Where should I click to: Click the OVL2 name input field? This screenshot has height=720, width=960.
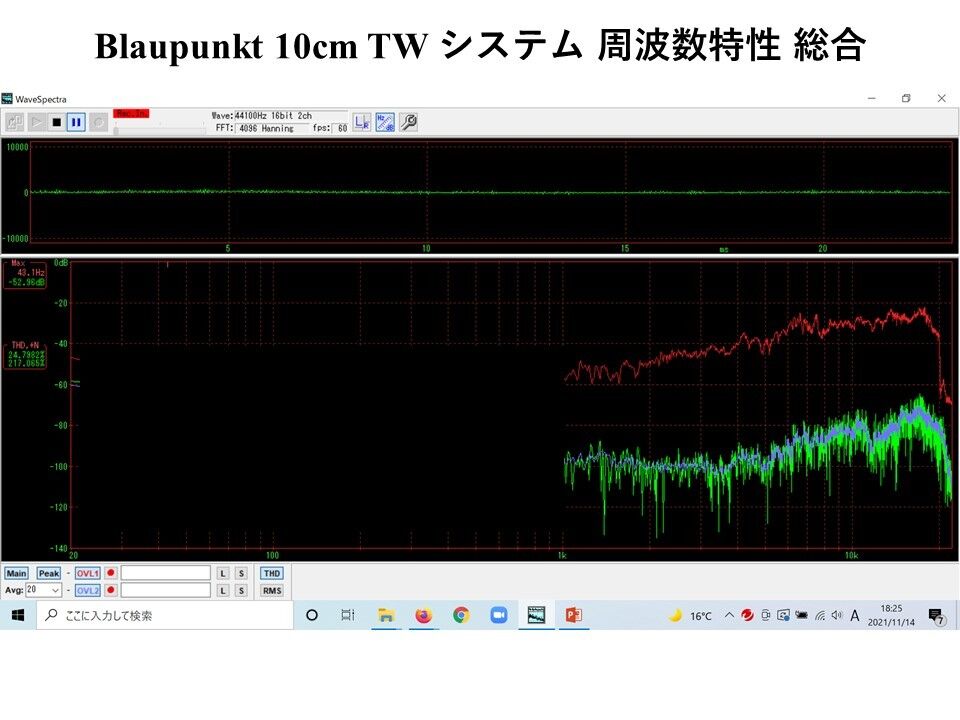[x=165, y=590]
